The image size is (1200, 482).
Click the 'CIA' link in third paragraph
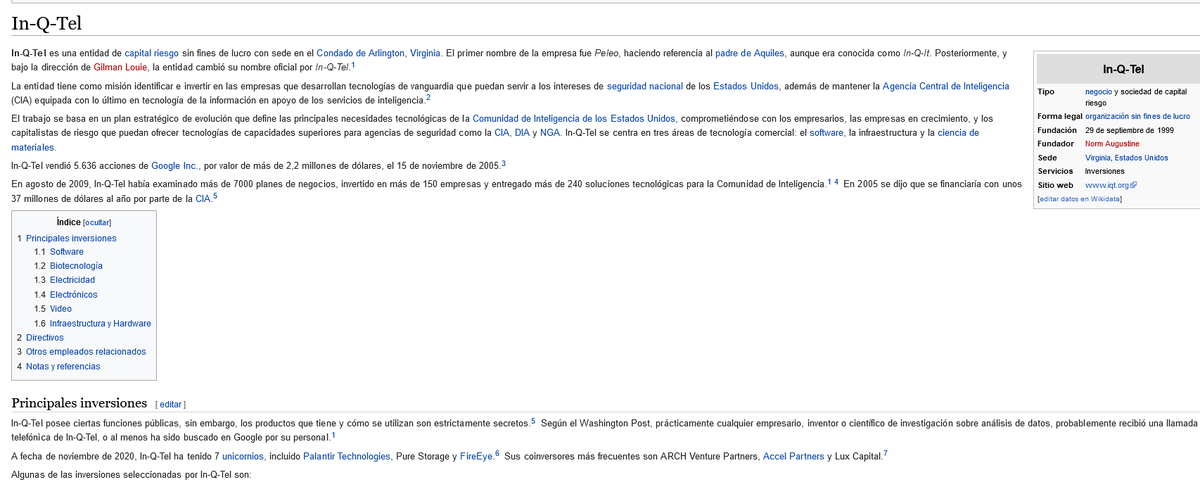tap(503, 133)
